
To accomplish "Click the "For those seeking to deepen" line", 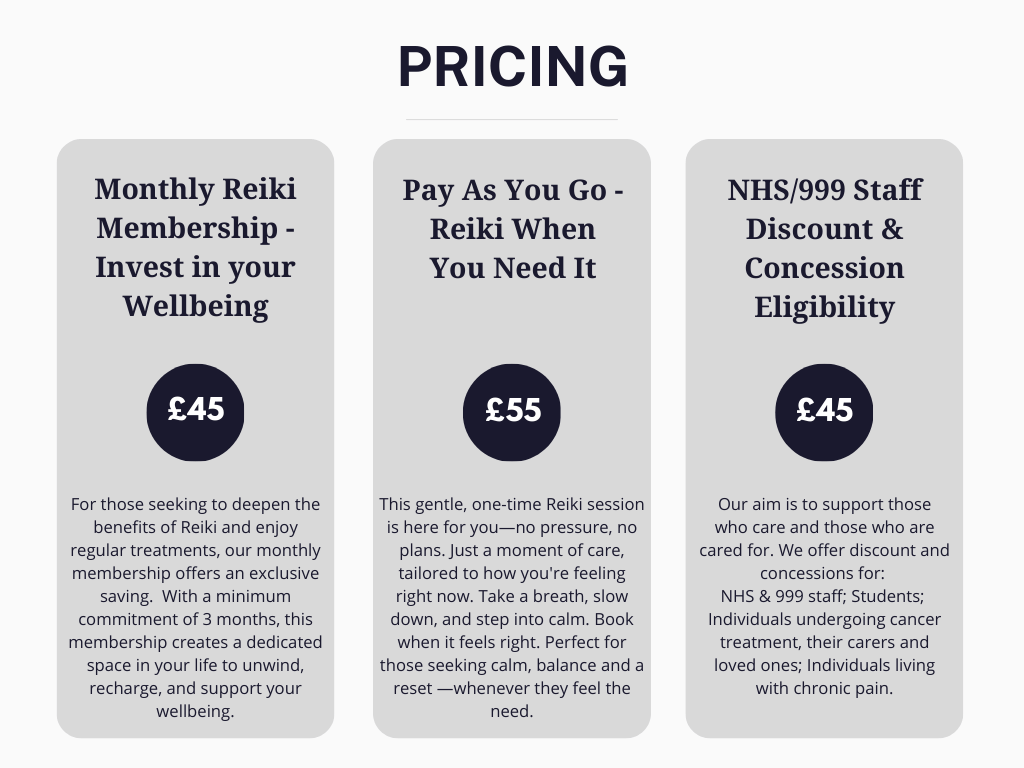I will tap(196, 504).
